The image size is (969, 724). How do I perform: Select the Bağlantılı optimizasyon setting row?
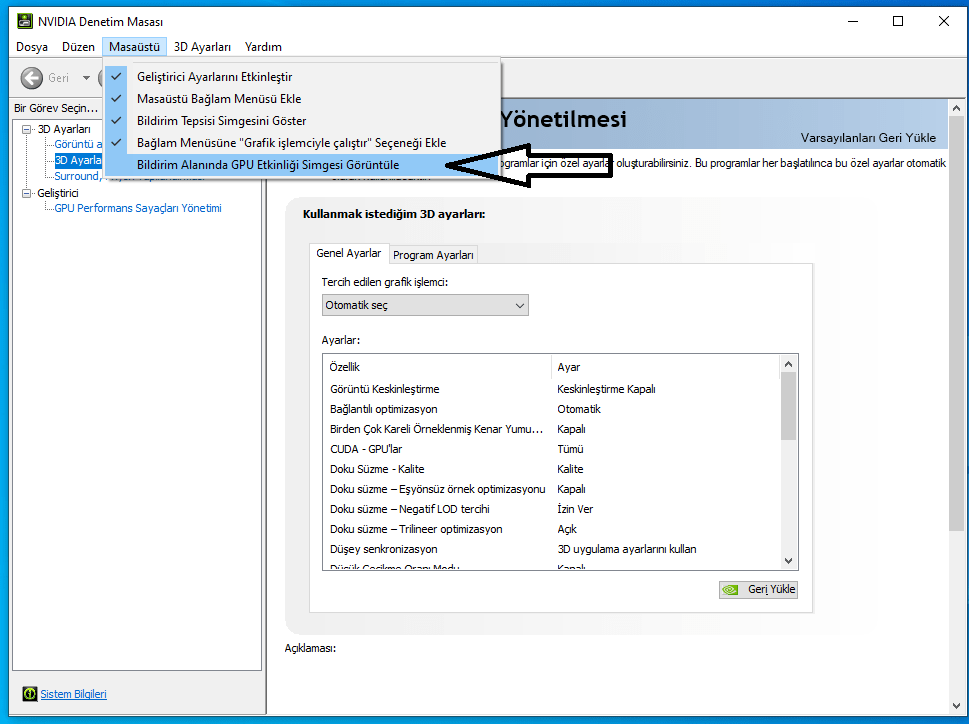(x=551, y=409)
